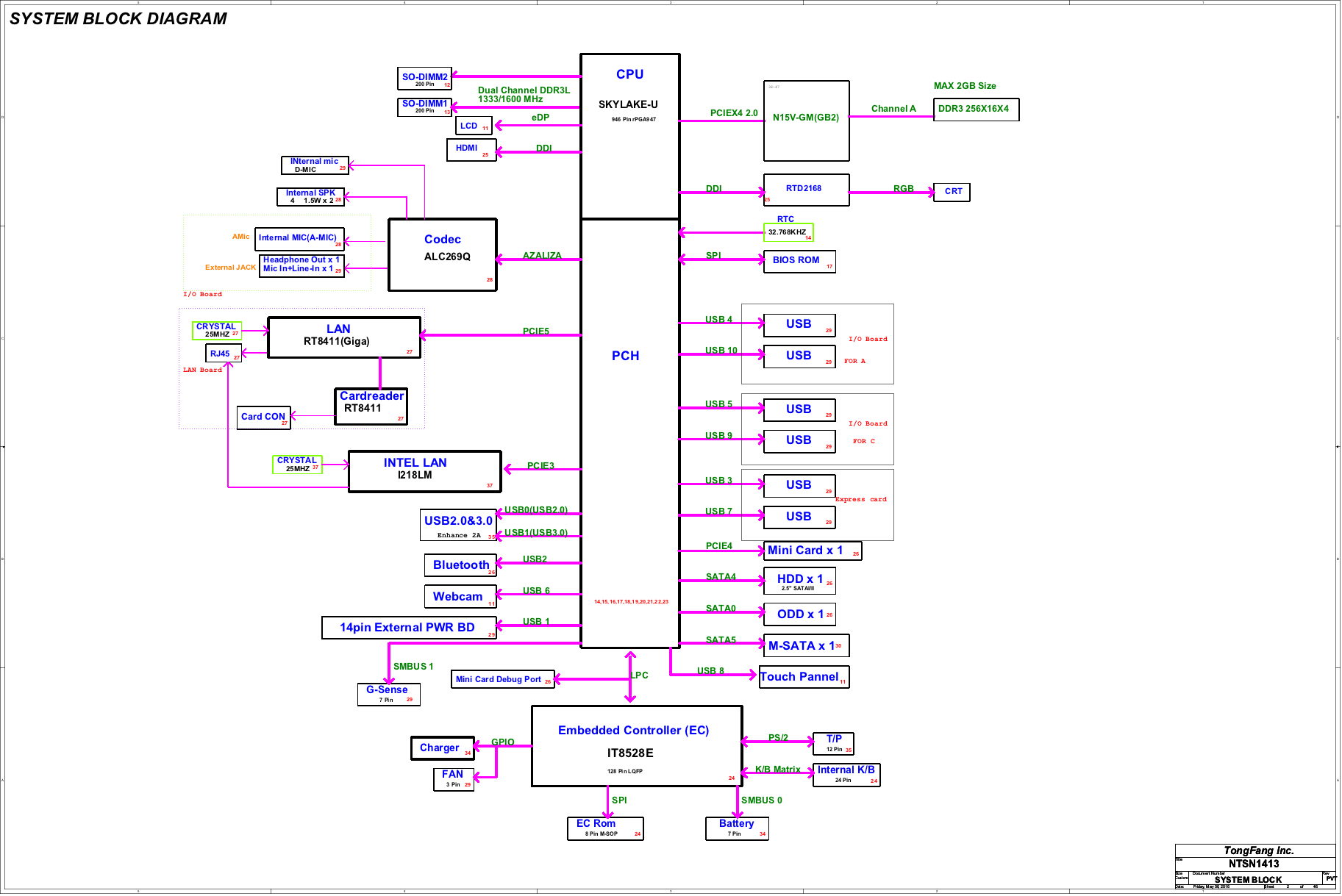This screenshot has height=896, width=1342.
Task: Click the USB box on USB 7 line
Action: [x=799, y=517]
